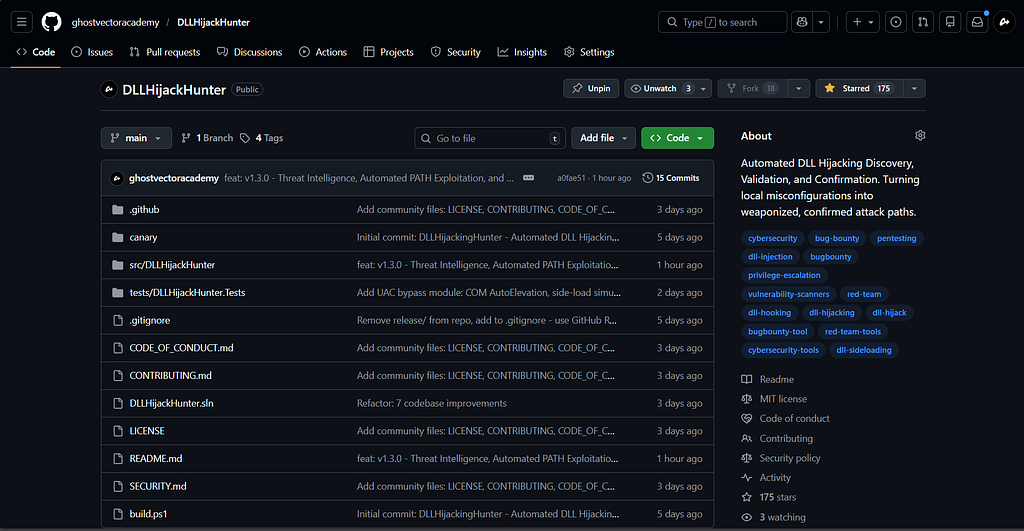Image resolution: width=1024 pixels, height=531 pixels.
Task: Open the MIT license link
Action: point(783,399)
